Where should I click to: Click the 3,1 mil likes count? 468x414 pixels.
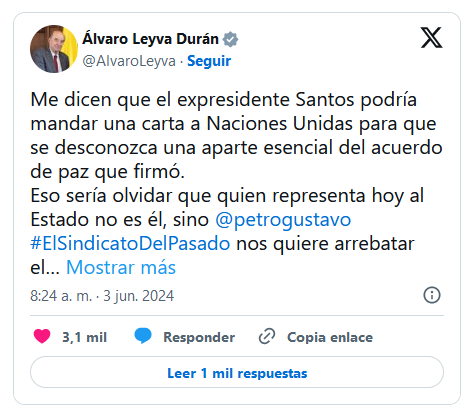(84, 337)
